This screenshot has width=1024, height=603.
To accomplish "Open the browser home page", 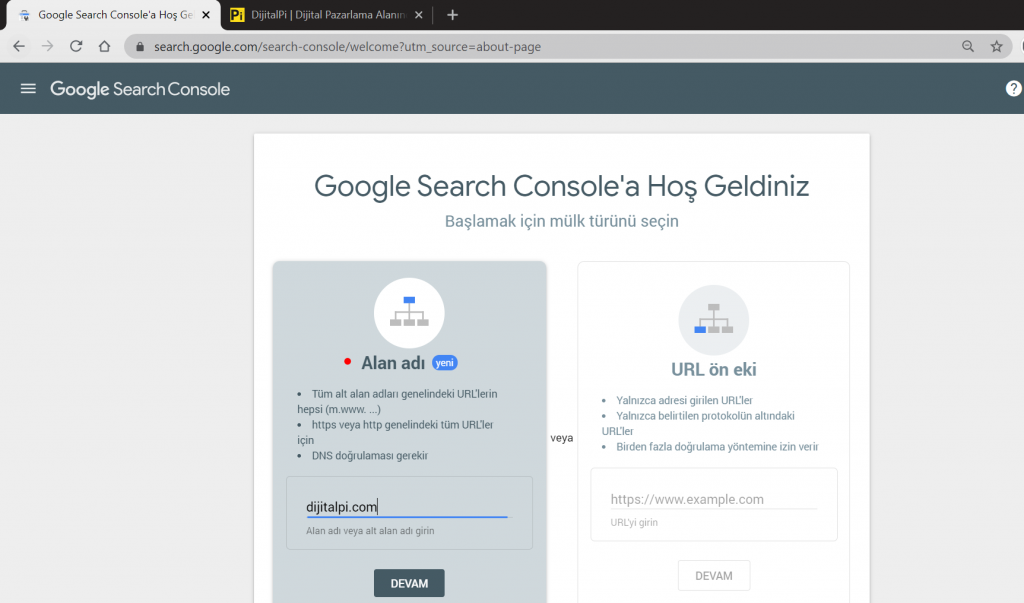I will (x=104, y=46).
